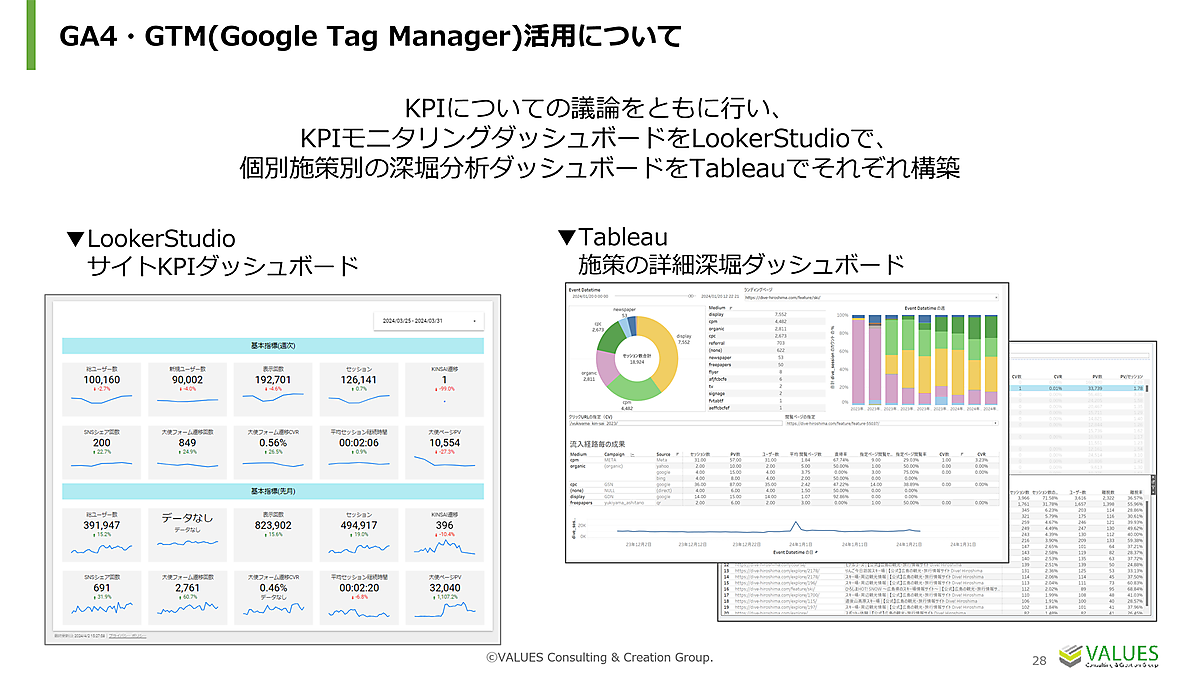
Task: Click the 基本指標(週次) section header
Action: pyautogui.click(x=273, y=345)
